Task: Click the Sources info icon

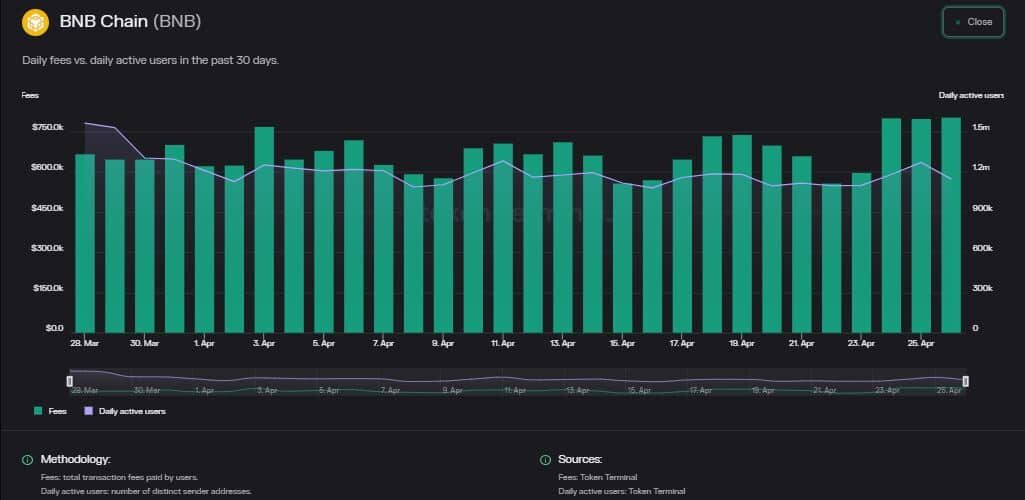Action: point(545,459)
